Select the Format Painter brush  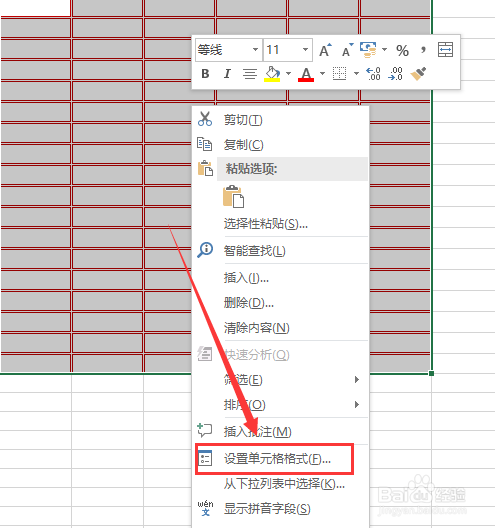pyautogui.click(x=418, y=73)
